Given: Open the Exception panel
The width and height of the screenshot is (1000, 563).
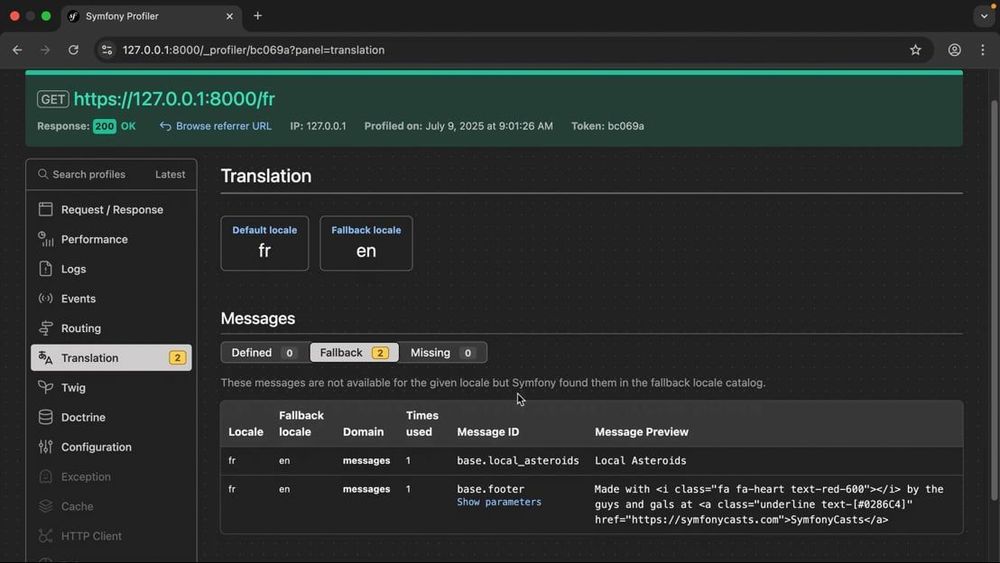Looking at the screenshot, I should 111,476.
